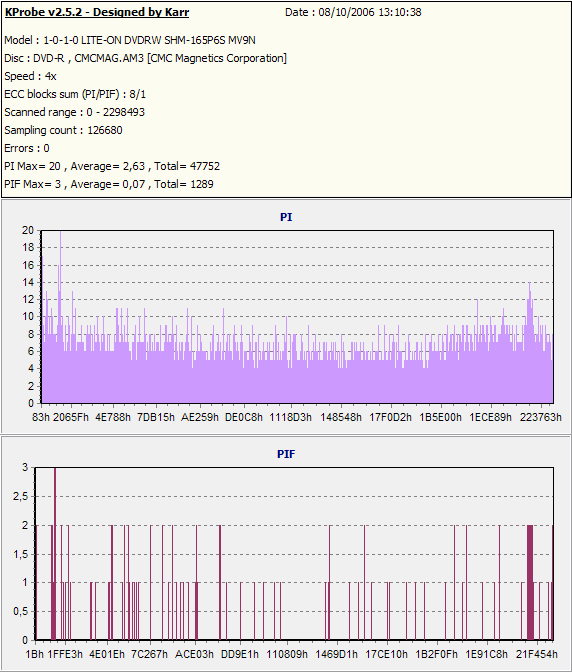Click the 110809h label on PIF axis

click(287, 654)
